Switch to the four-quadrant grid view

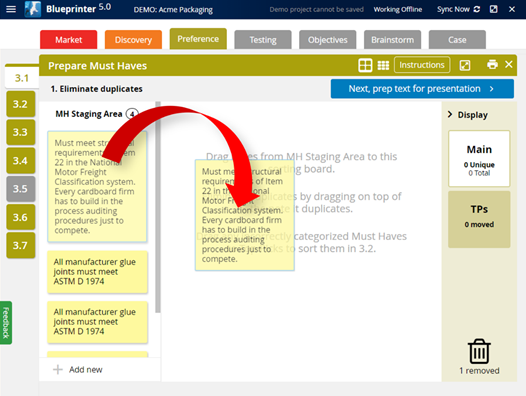365,65
